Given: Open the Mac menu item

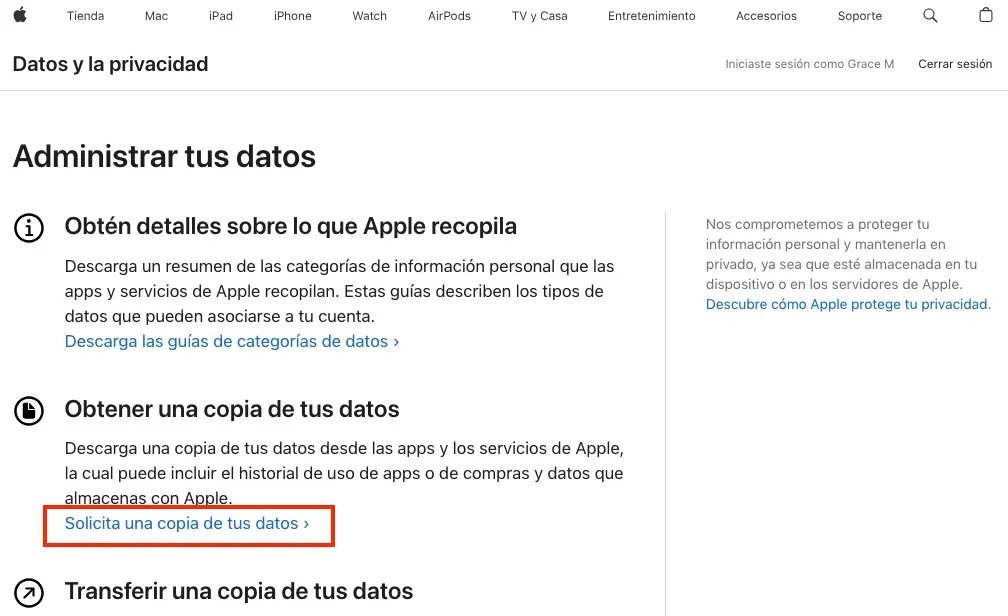Looking at the screenshot, I should pos(156,15).
